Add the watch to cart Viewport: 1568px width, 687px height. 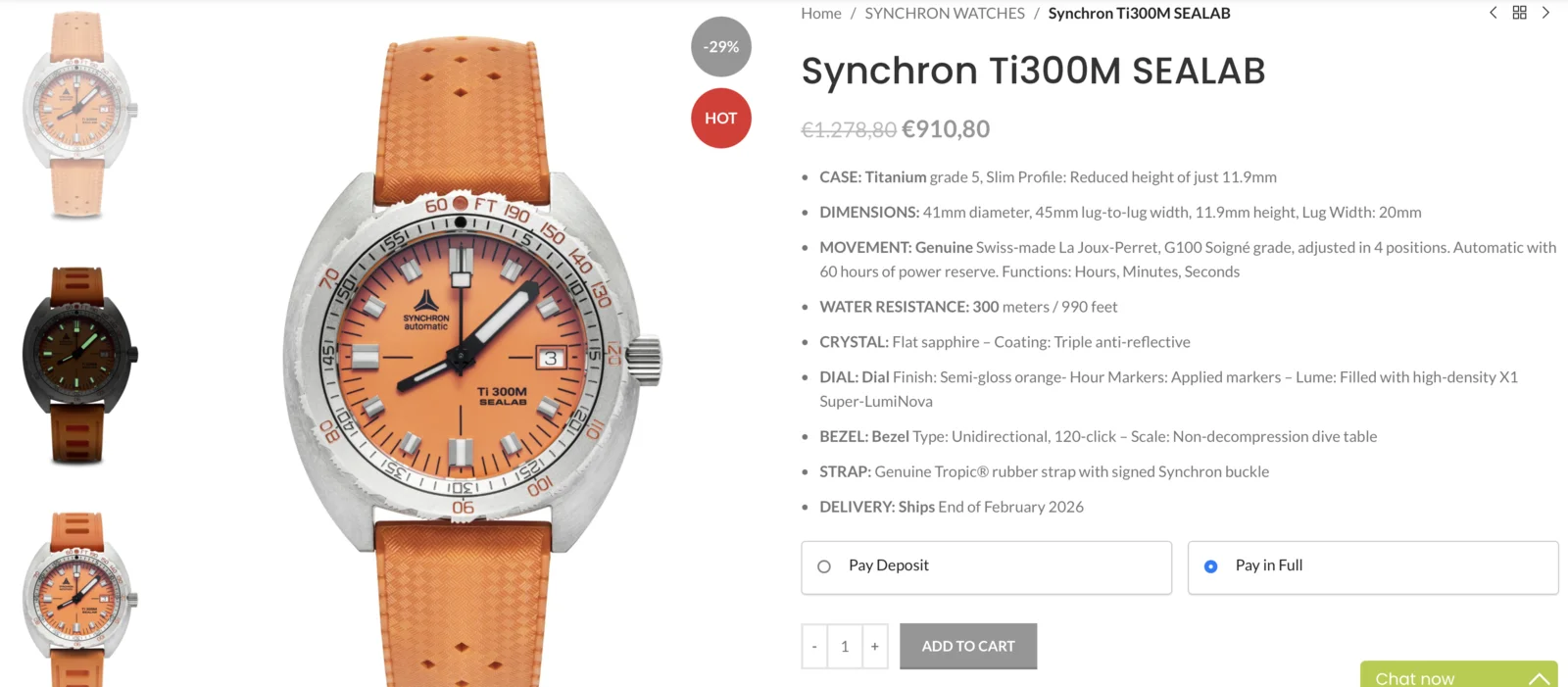pyautogui.click(x=968, y=647)
